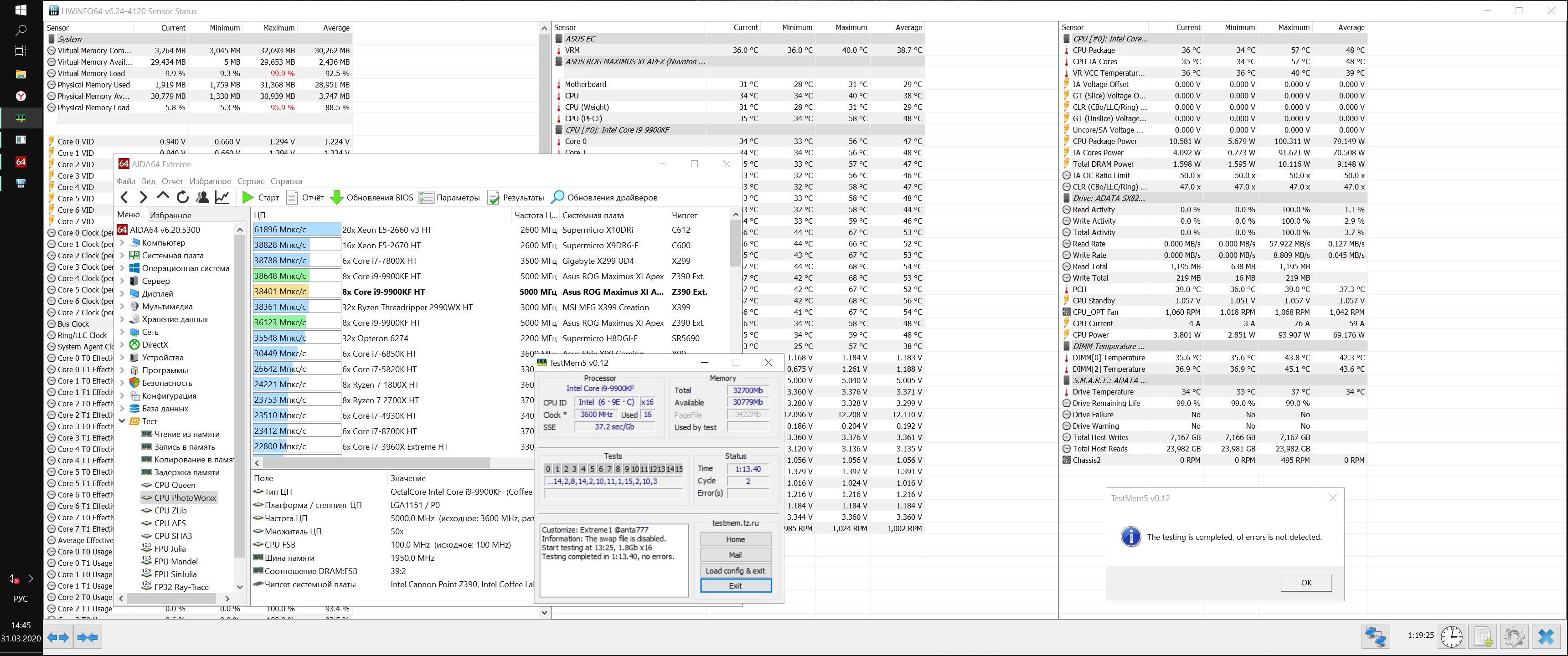1568x656 pixels.
Task: Click HWiNFO reset clock icon
Action: pos(1452,636)
